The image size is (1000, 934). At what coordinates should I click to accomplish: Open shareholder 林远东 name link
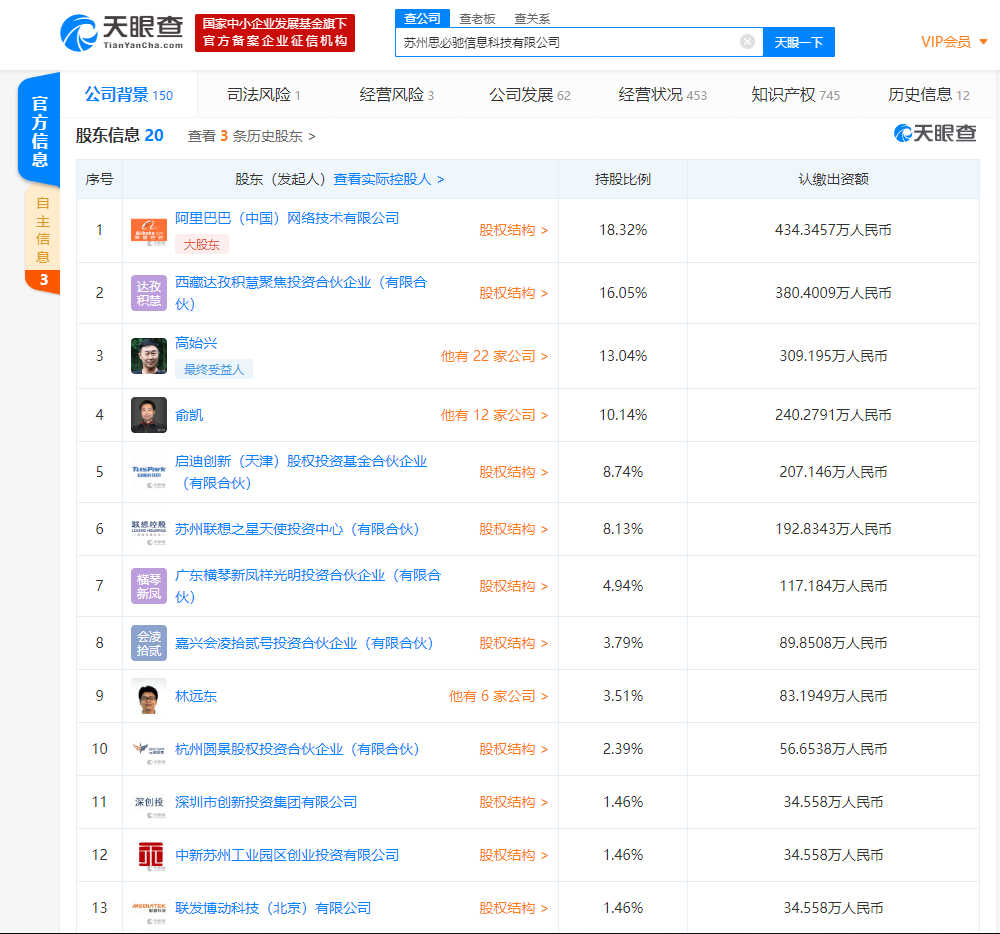click(x=196, y=696)
